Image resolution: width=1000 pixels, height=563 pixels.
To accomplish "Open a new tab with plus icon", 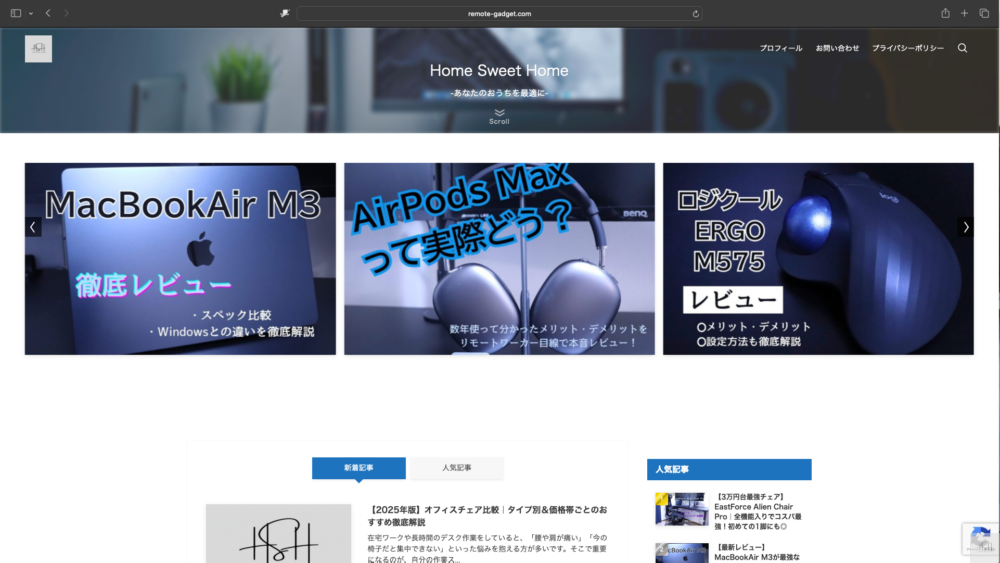I will (964, 13).
